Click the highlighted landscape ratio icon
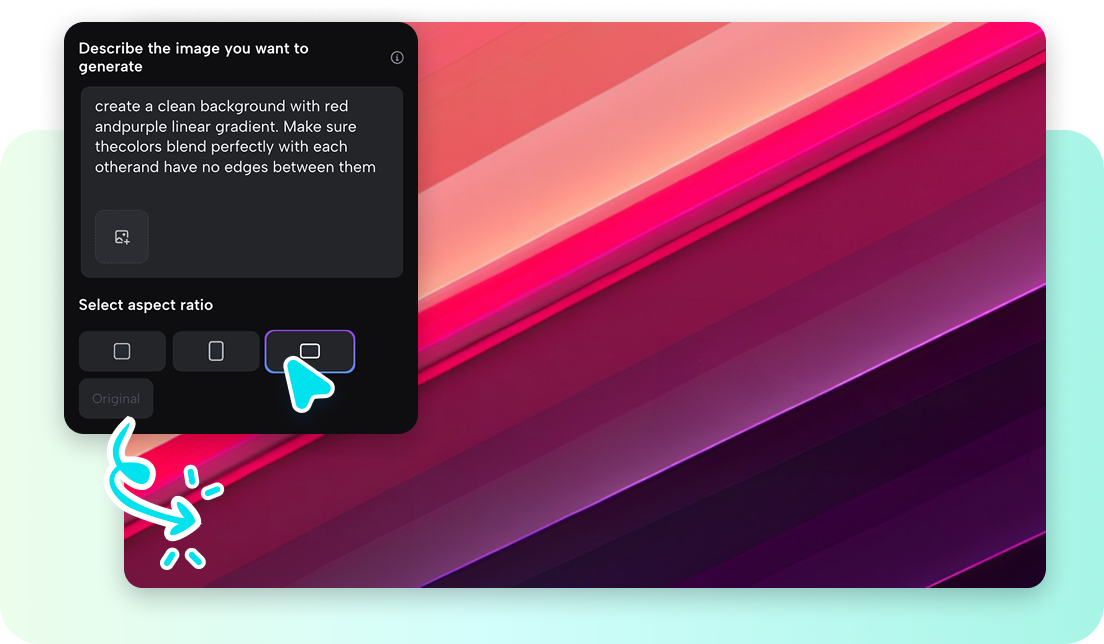Viewport: 1104px width, 644px height. click(x=309, y=351)
